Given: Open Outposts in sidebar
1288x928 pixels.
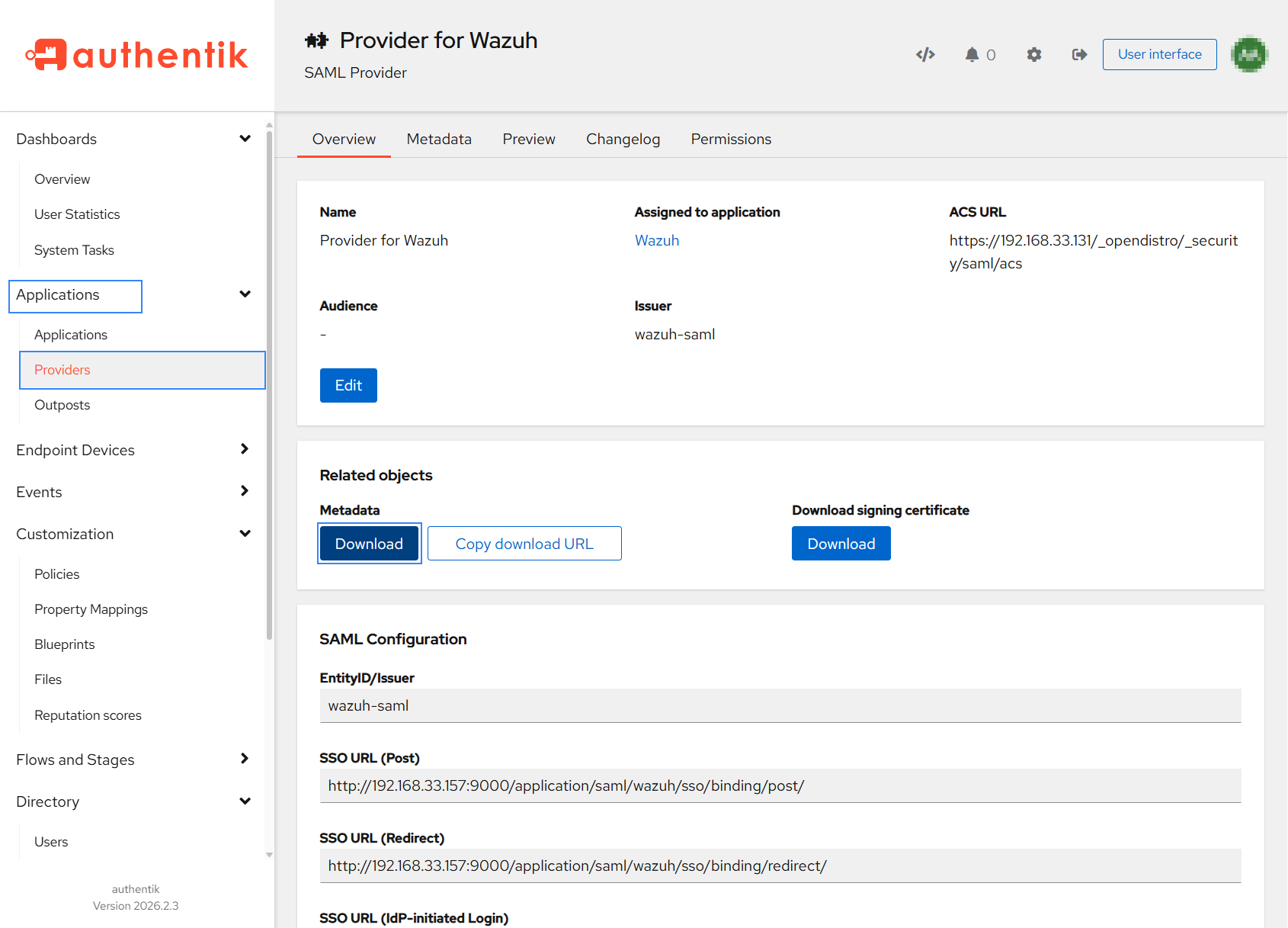Looking at the screenshot, I should click(62, 405).
